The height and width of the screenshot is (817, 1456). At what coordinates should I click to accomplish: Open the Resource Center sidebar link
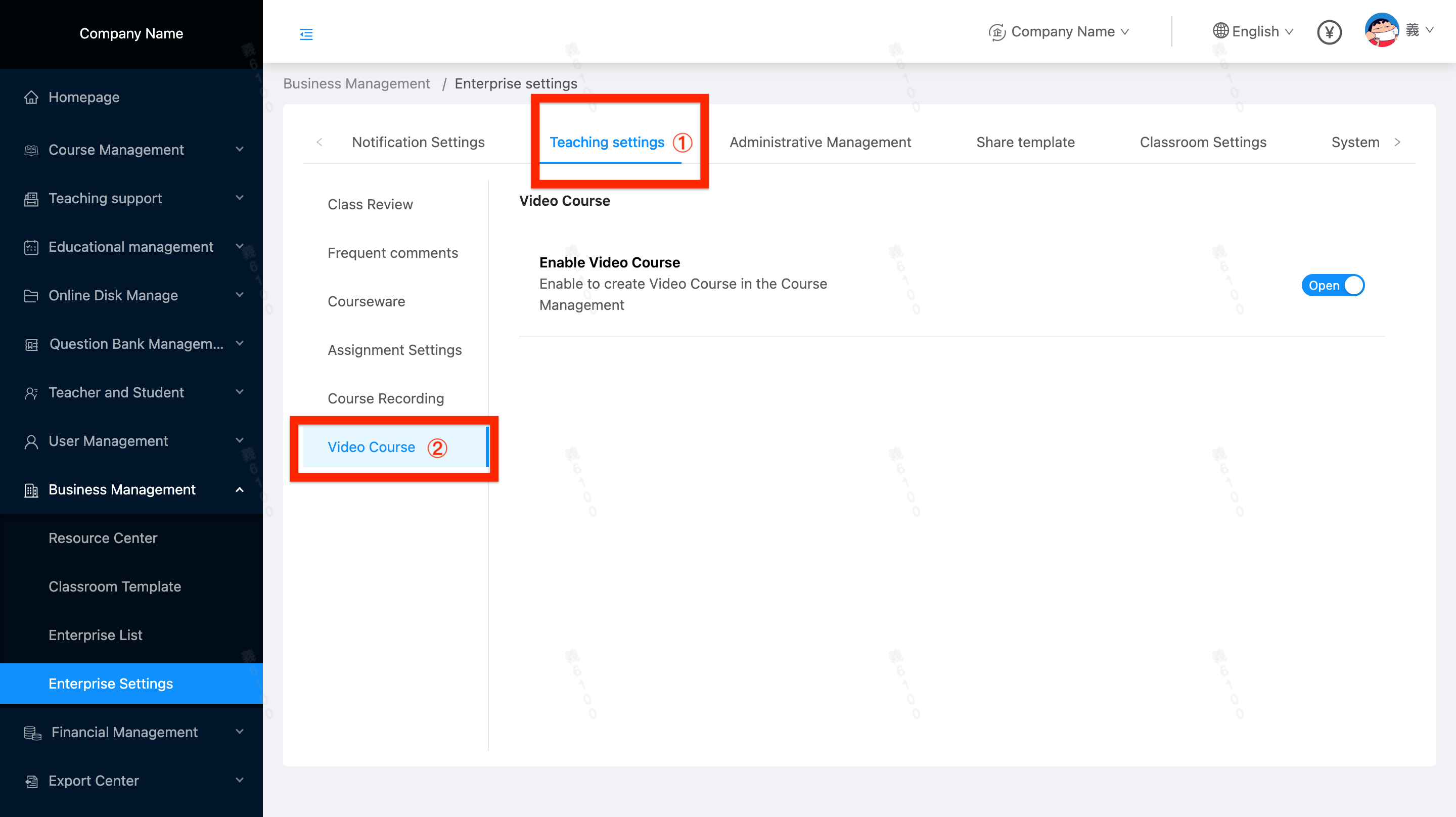coord(102,538)
